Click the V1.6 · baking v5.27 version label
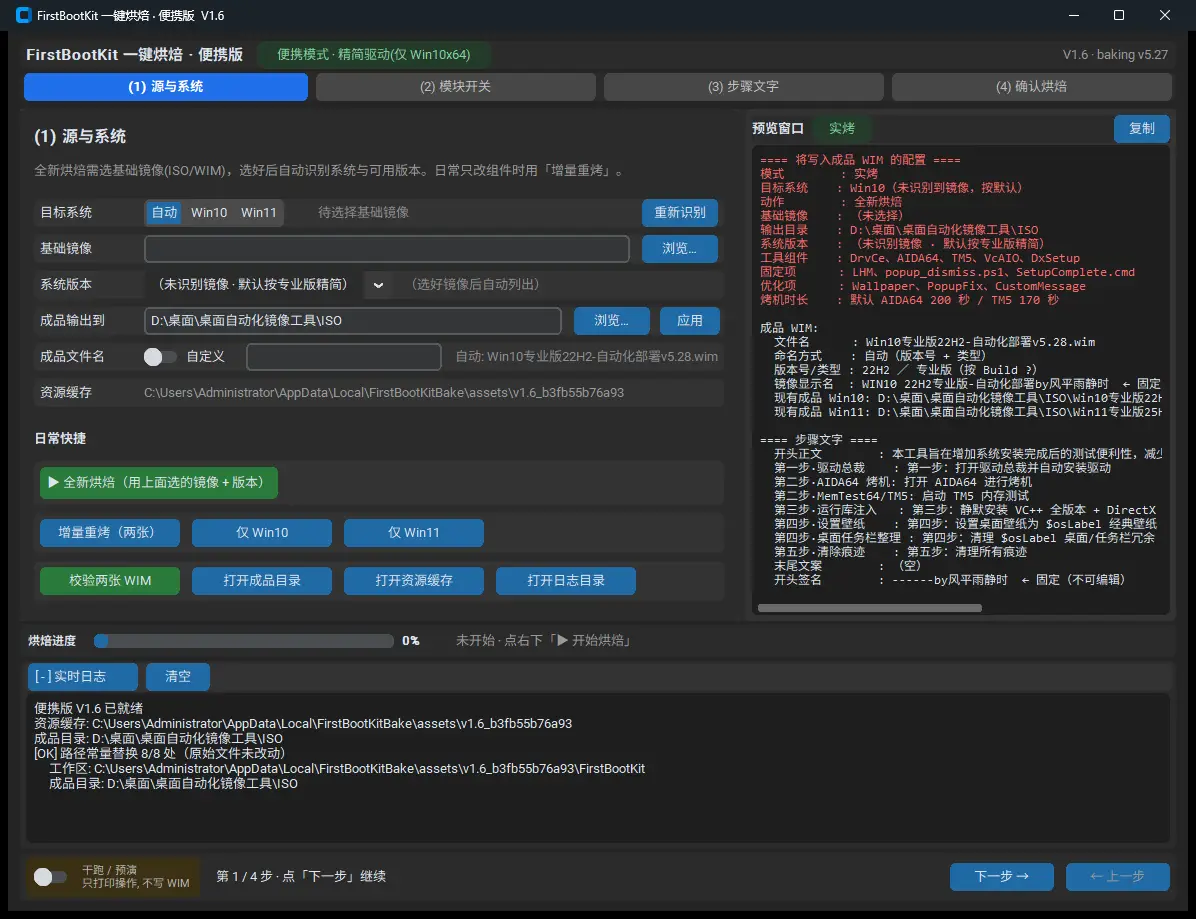 pos(1115,55)
